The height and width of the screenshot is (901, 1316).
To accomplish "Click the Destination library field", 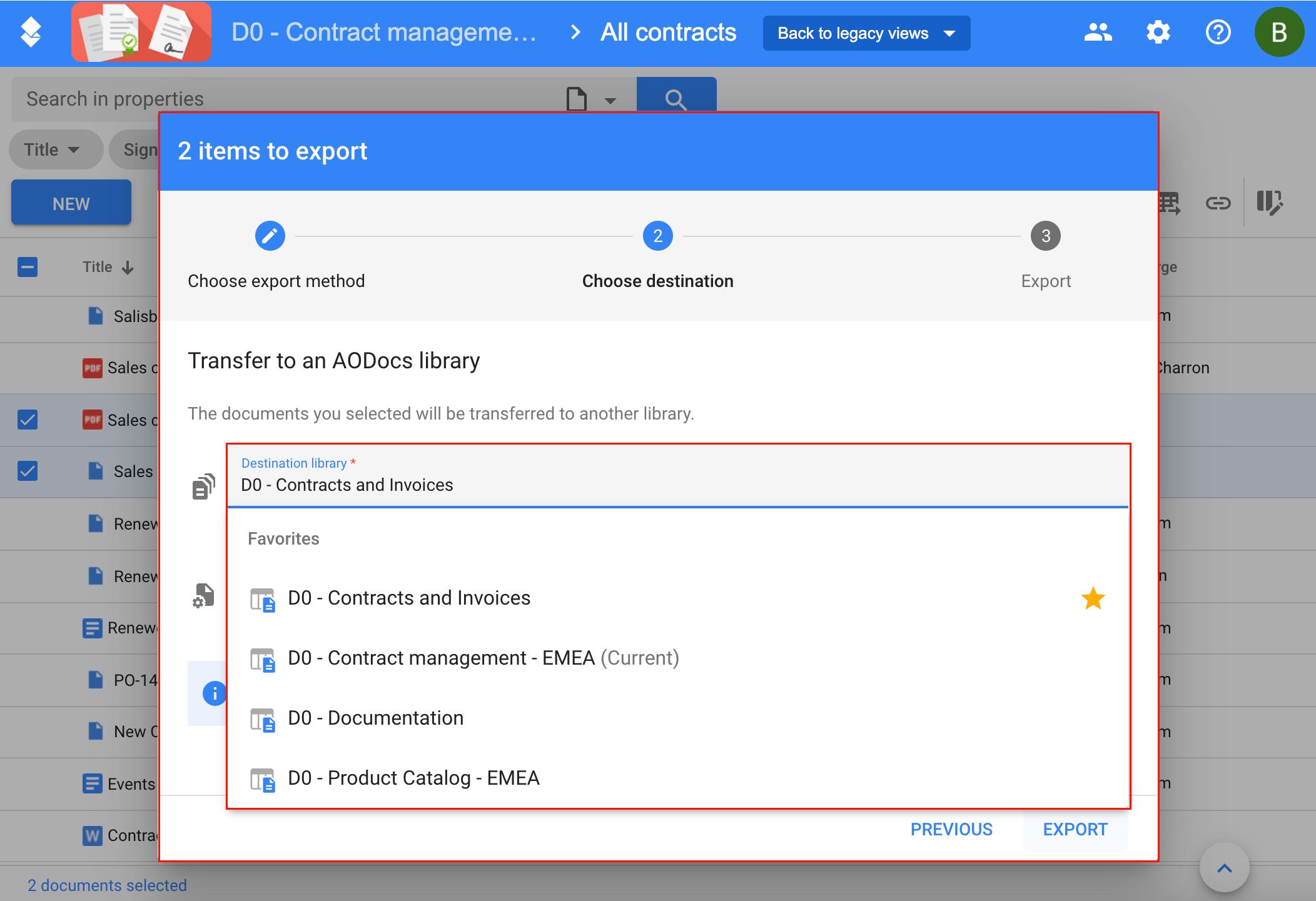I will [x=678, y=476].
